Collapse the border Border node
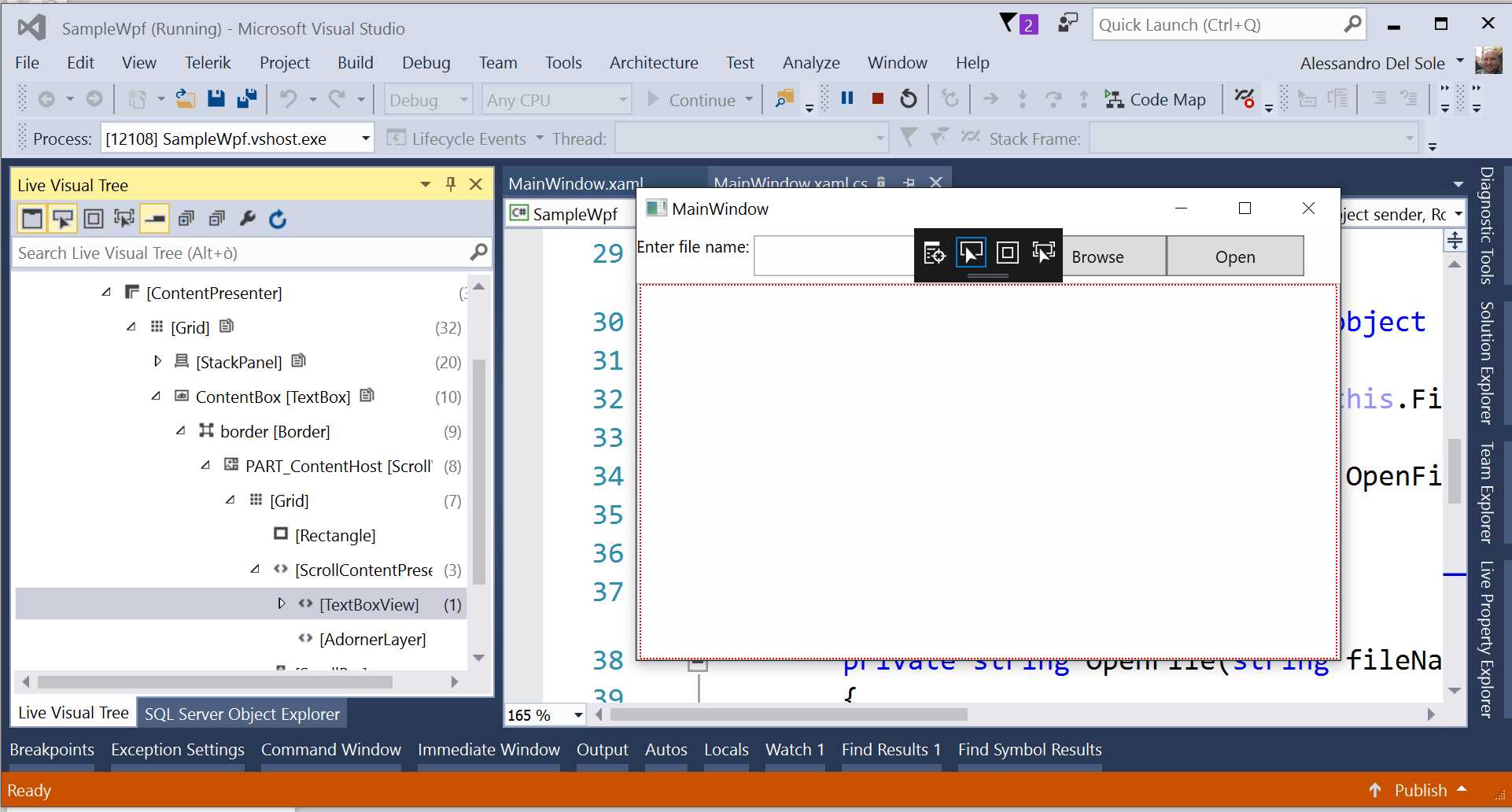1512x812 pixels. 181,430
